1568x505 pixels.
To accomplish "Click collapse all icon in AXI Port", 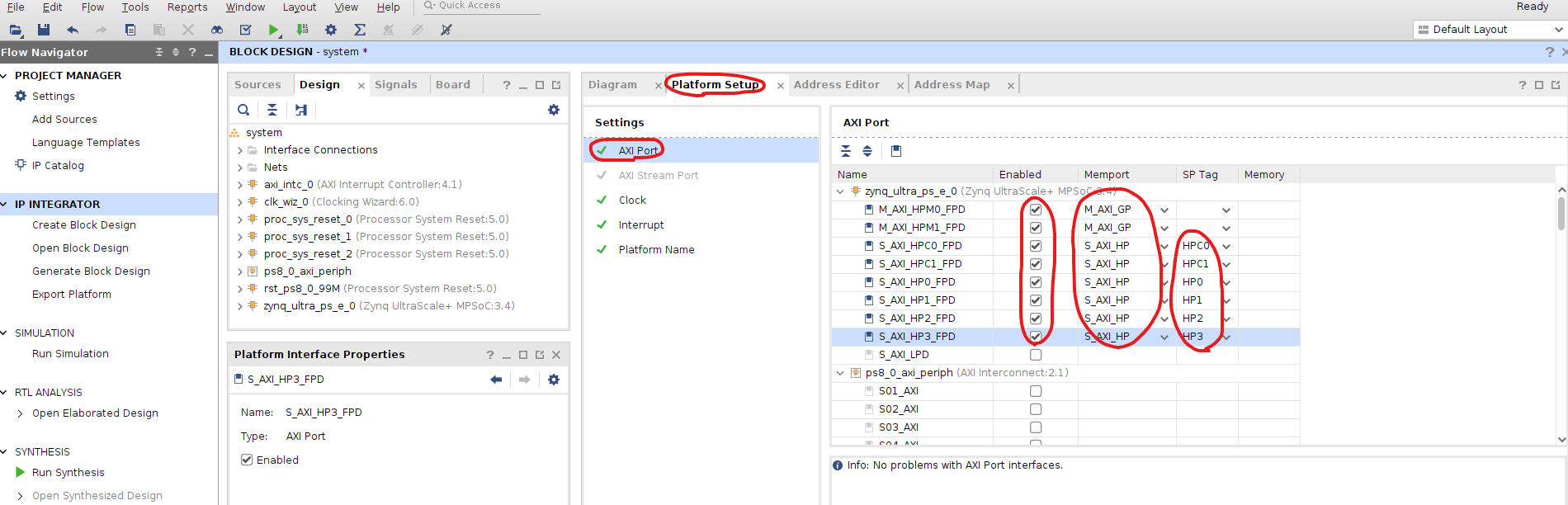I will pyautogui.click(x=846, y=151).
